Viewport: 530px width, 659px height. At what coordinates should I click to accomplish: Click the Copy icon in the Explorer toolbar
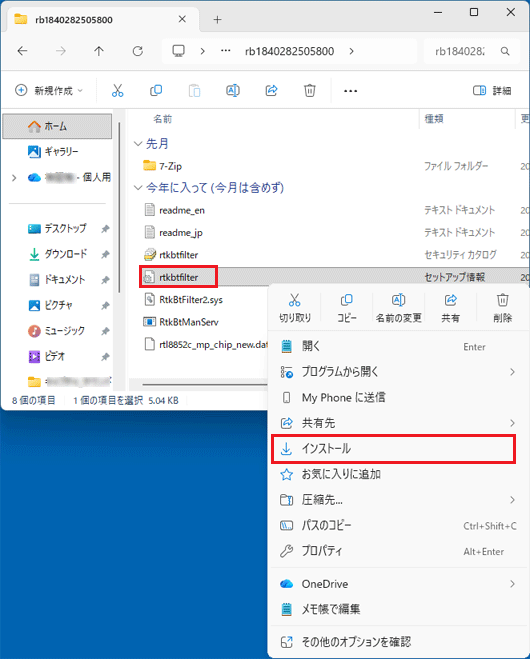click(156, 90)
